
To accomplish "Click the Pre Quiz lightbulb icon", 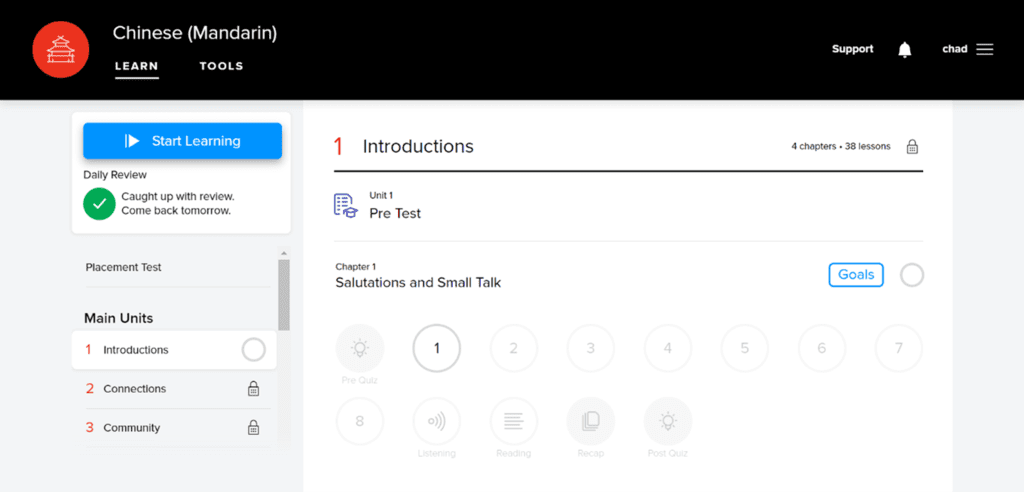I will 359,349.
